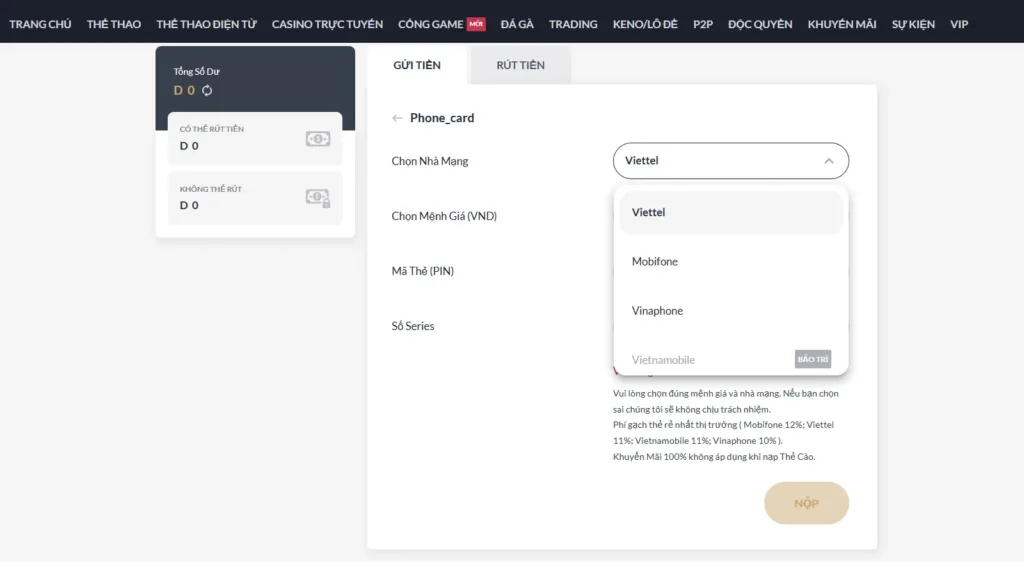This screenshot has width=1024, height=575.
Task: Click the BẢO TRÌ maintenance badge
Action: [x=813, y=359]
